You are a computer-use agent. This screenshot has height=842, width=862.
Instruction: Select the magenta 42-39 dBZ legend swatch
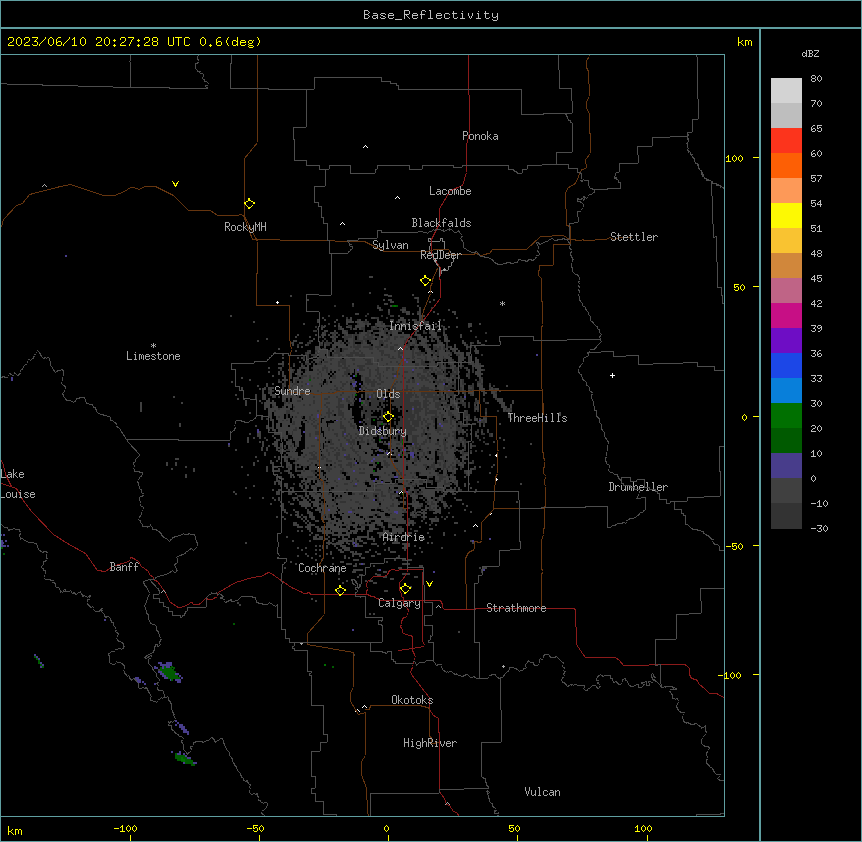(786, 316)
